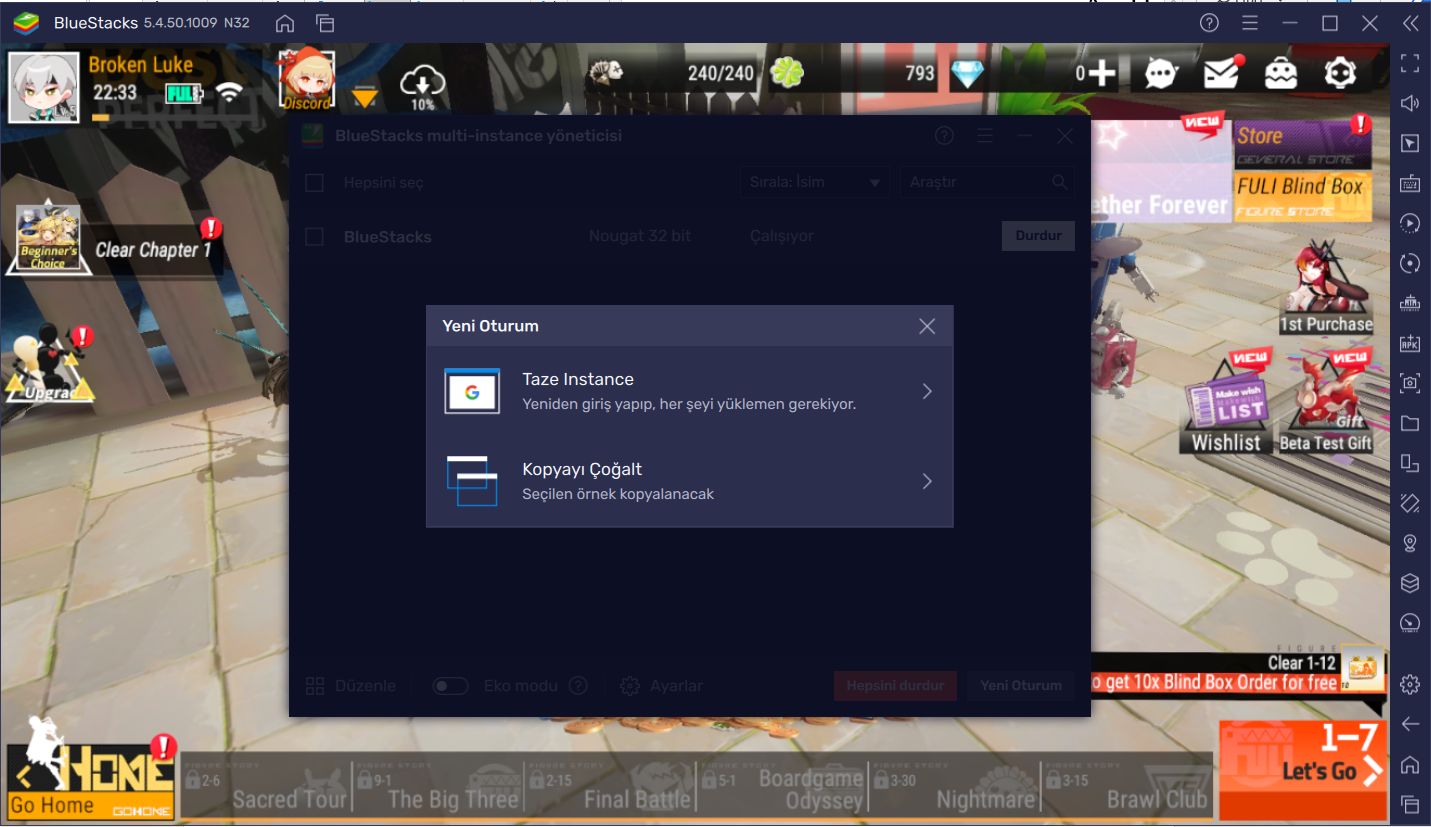Viewport: 1431px width, 827px height.
Task: Click Düzenle arrange option
Action: click(x=350, y=686)
